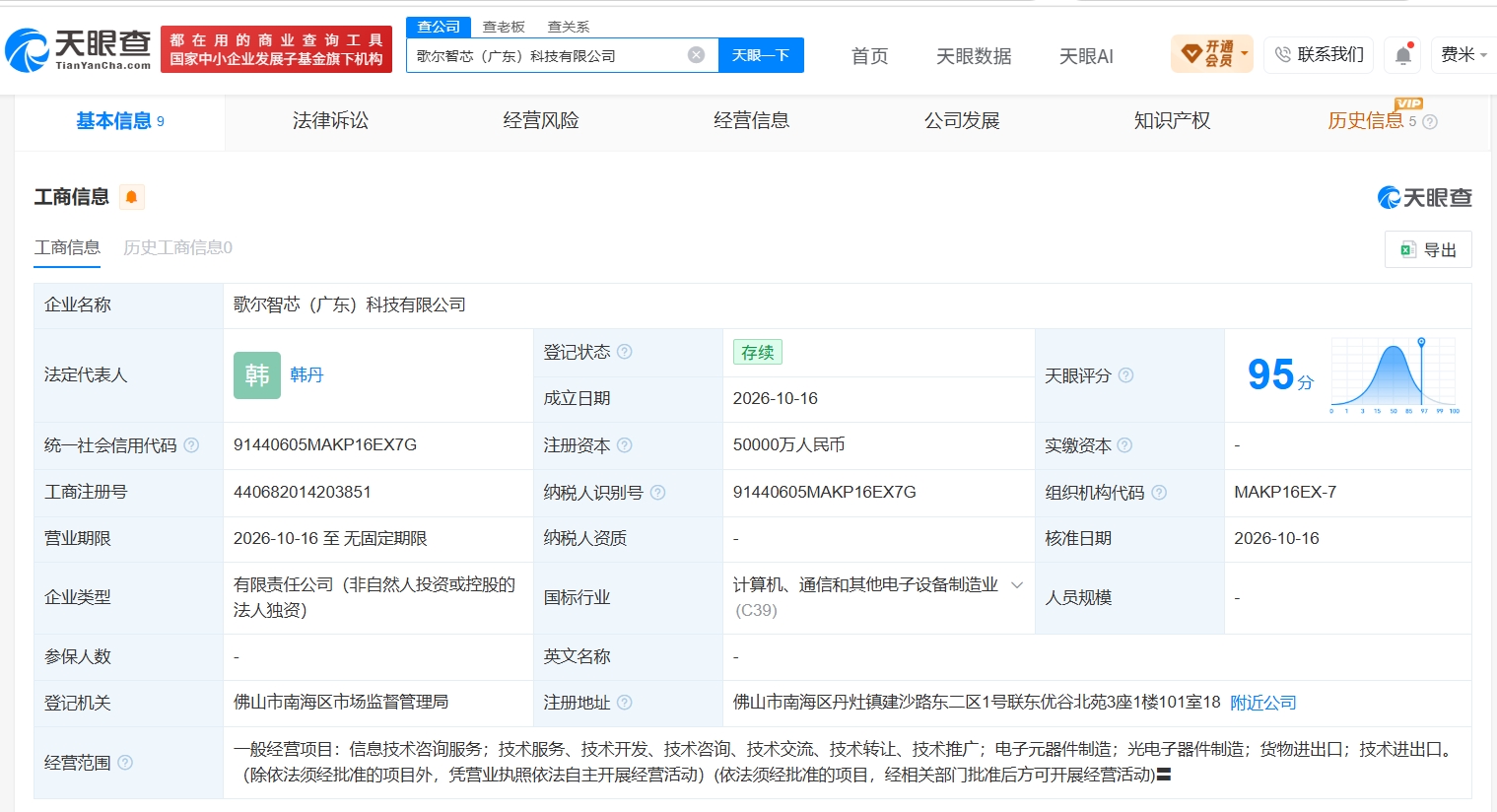Click the 天眼一下 search button
Screen dimensions: 1497x812
coord(761,55)
